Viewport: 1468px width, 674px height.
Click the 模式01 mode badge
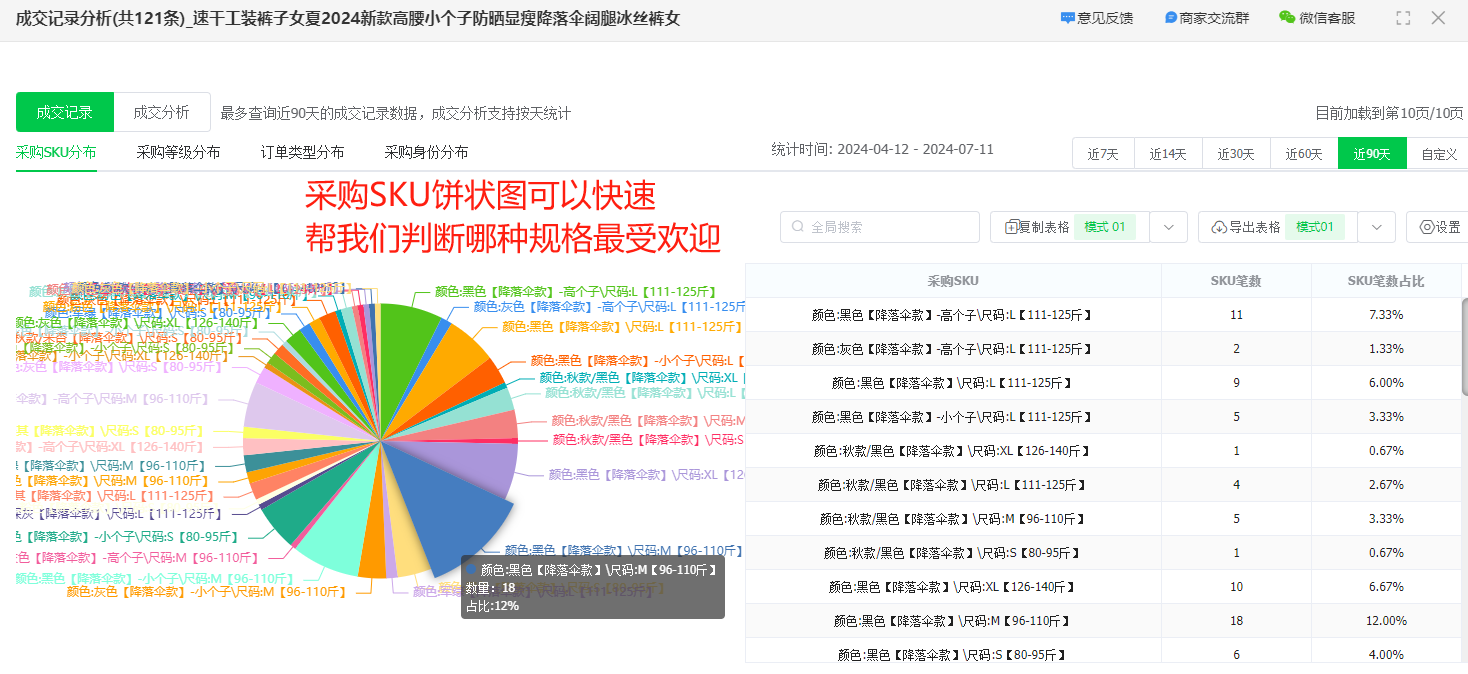click(x=1105, y=227)
